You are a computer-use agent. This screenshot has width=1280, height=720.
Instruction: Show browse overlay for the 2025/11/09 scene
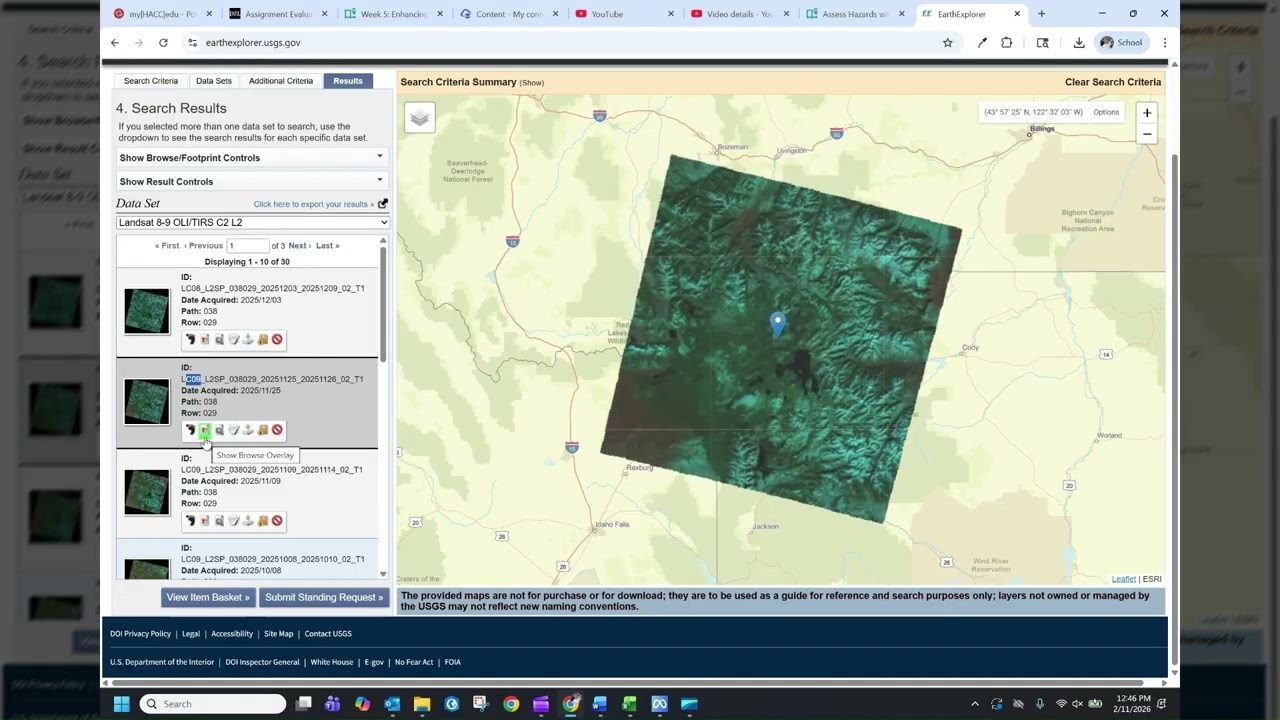tap(205, 521)
